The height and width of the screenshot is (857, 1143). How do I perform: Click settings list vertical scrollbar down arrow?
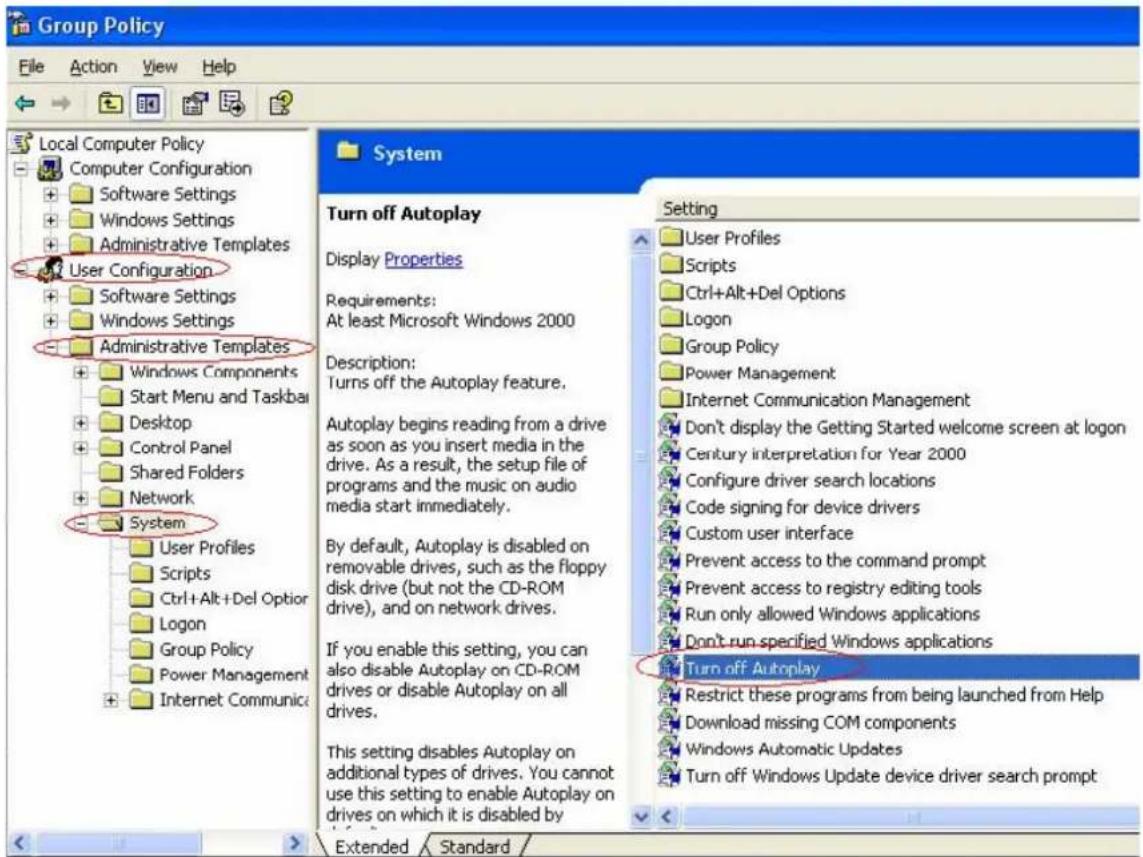click(x=641, y=817)
